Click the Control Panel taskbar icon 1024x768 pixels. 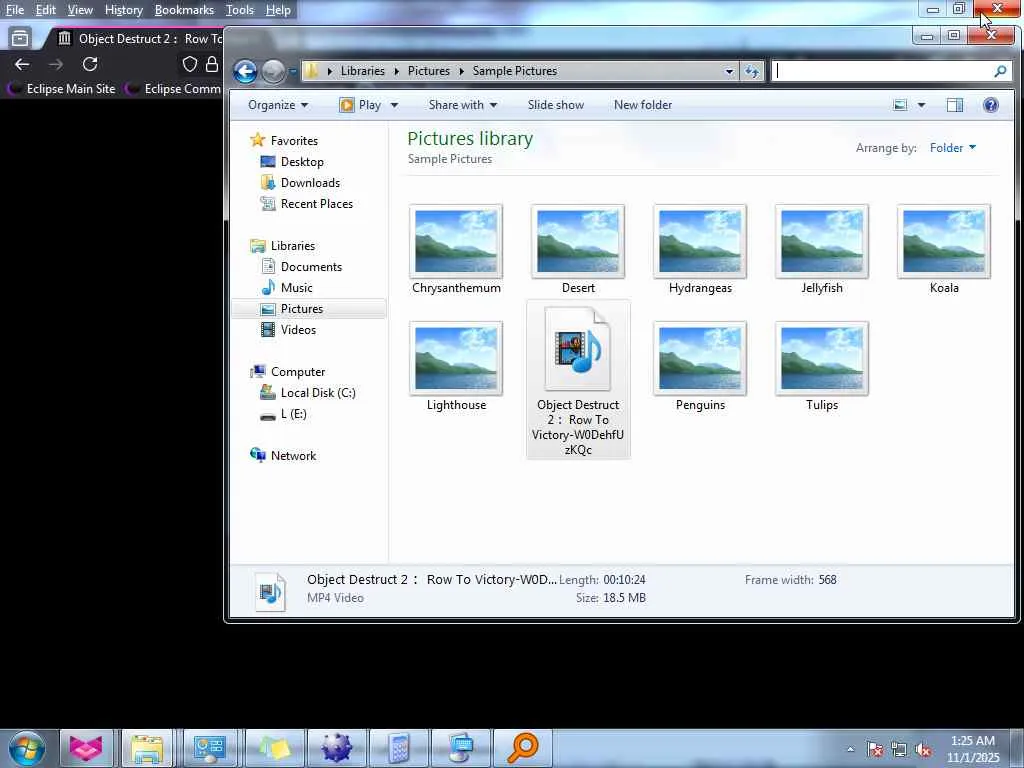pos(209,748)
